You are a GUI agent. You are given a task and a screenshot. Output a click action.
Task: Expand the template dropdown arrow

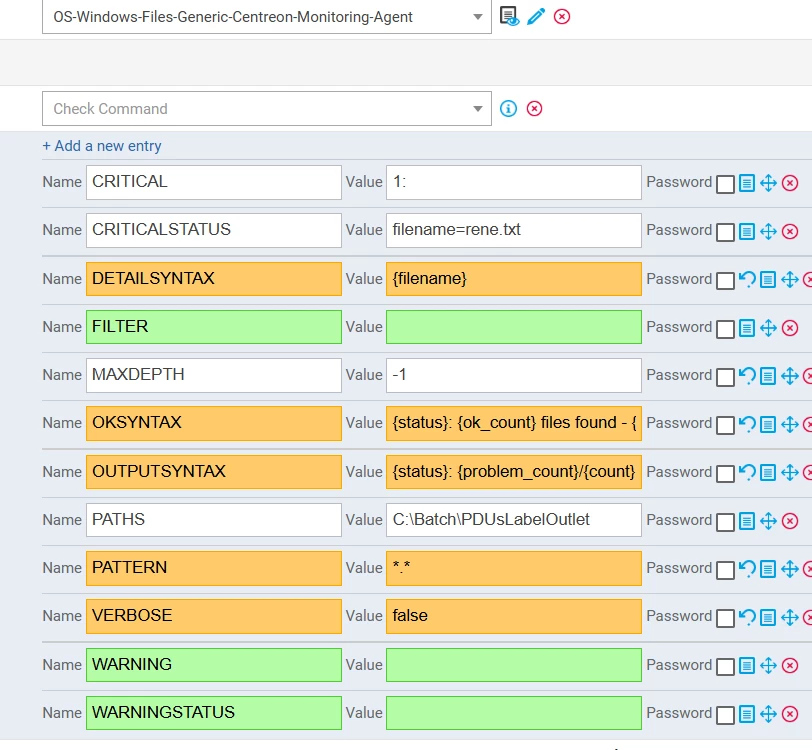coord(477,17)
